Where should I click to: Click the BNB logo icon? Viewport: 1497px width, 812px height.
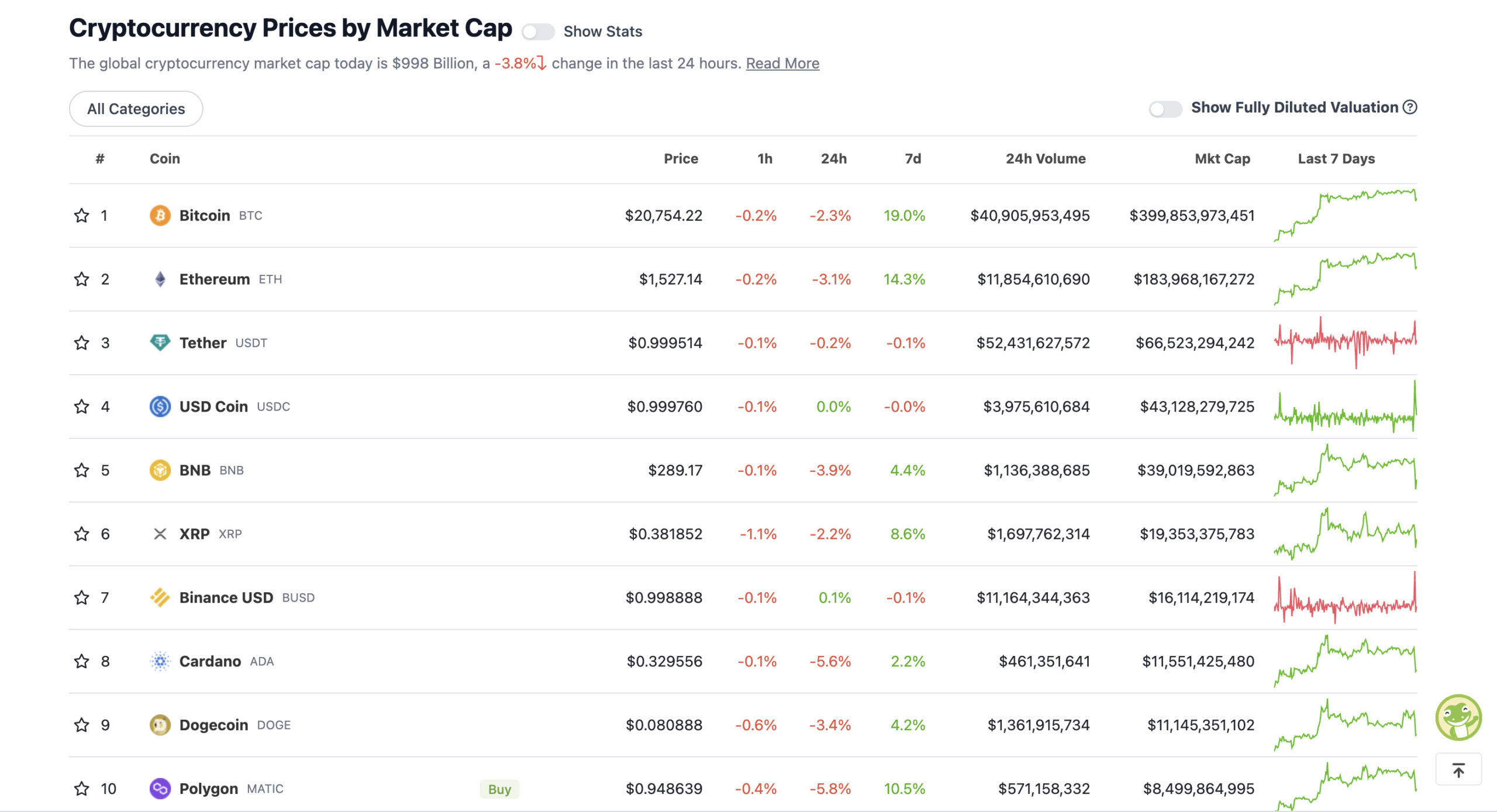pos(160,471)
